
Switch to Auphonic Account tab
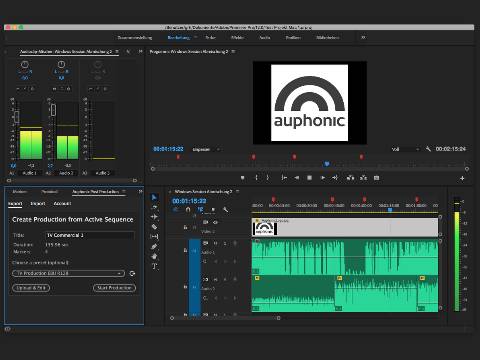click(x=62, y=203)
